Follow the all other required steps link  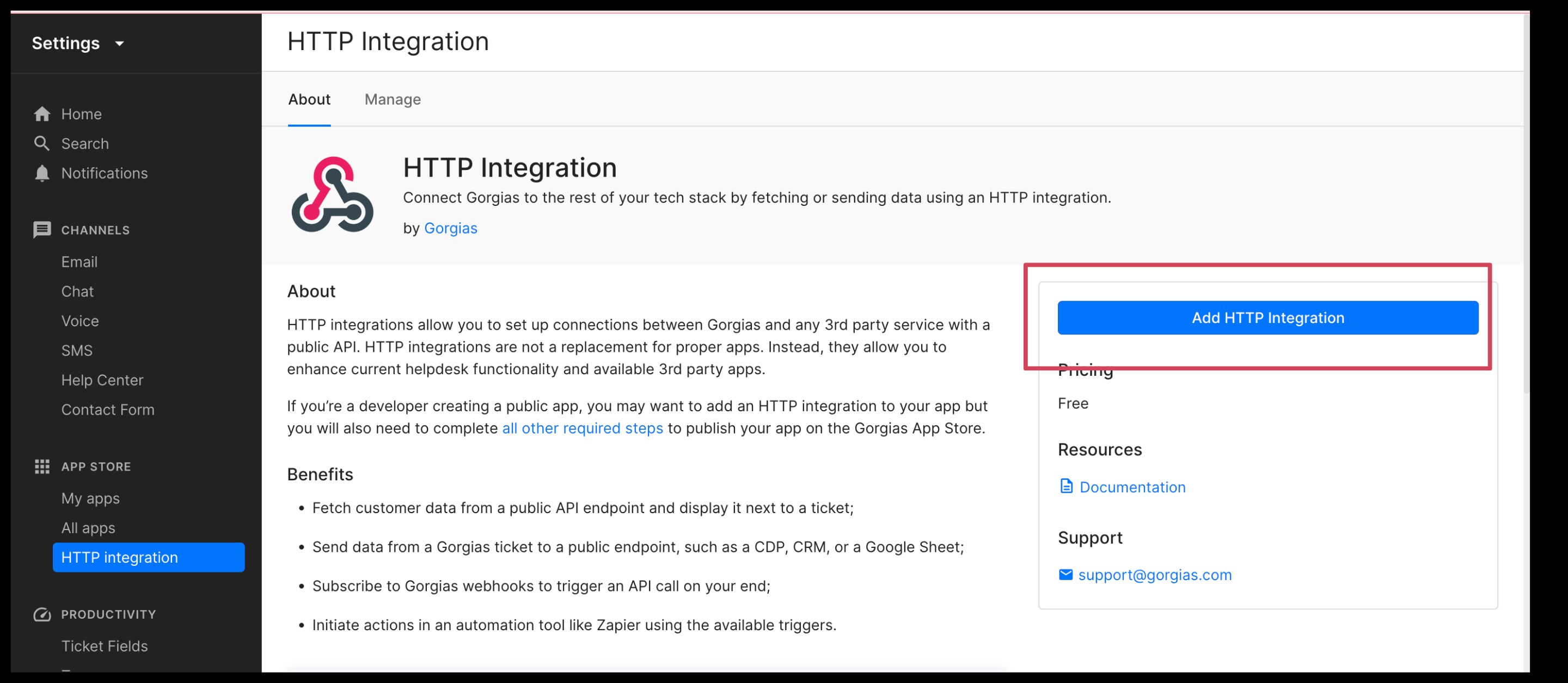582,428
